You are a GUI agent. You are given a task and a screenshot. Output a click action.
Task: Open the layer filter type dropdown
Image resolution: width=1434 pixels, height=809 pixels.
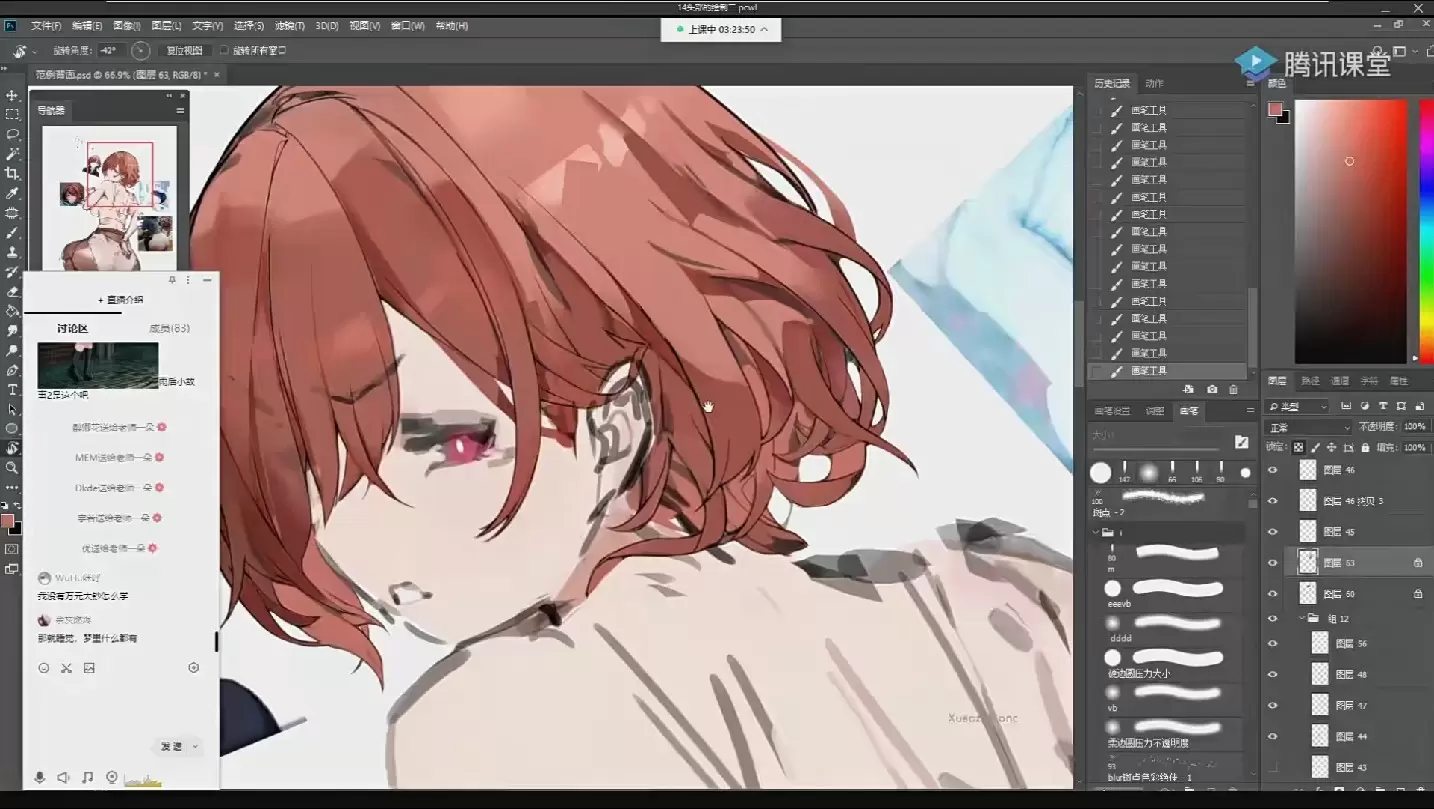1297,406
